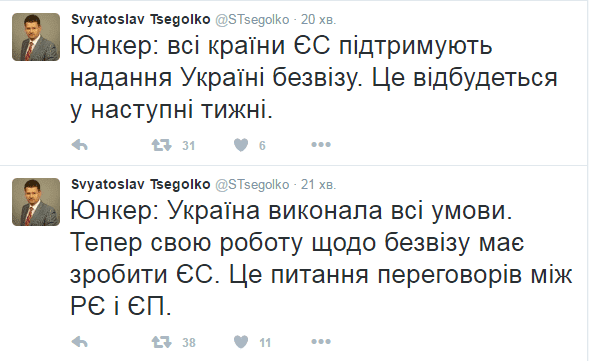Open tweet text about наступні тижні

[314, 78]
